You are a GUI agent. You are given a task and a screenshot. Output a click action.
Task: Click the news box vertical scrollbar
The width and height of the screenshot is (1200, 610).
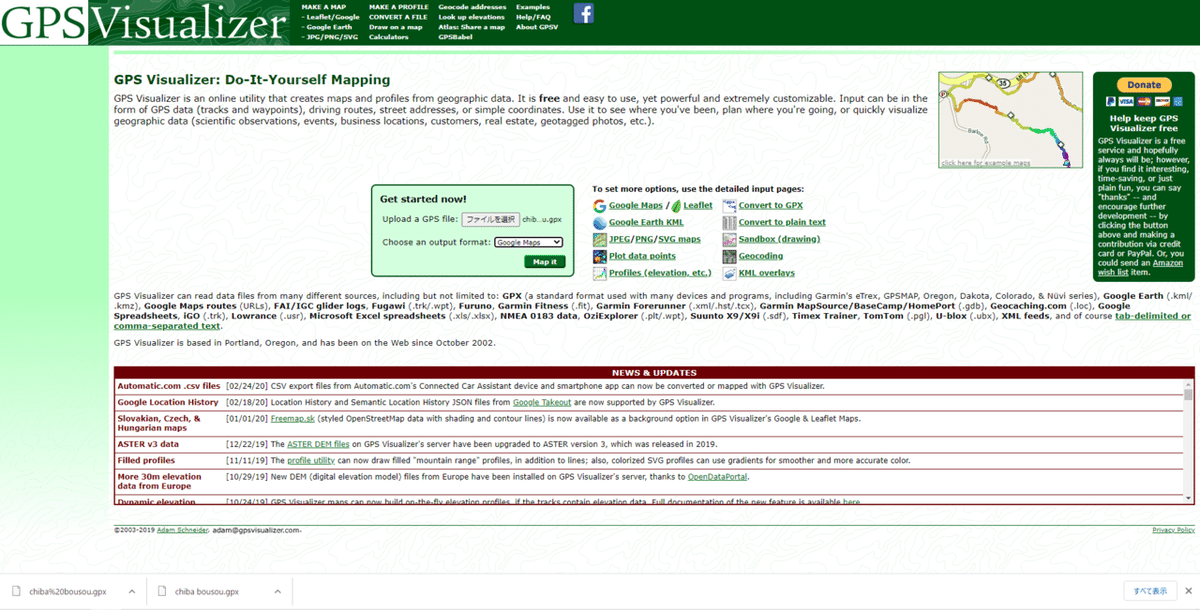[1188, 441]
